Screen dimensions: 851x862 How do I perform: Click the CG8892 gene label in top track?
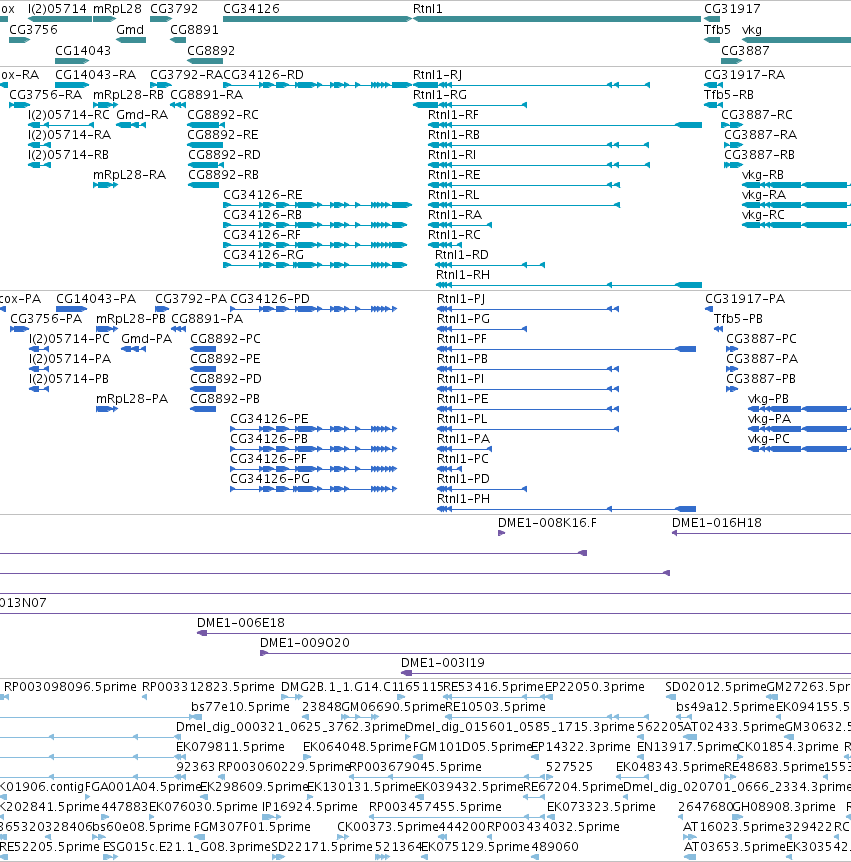[x=211, y=51]
